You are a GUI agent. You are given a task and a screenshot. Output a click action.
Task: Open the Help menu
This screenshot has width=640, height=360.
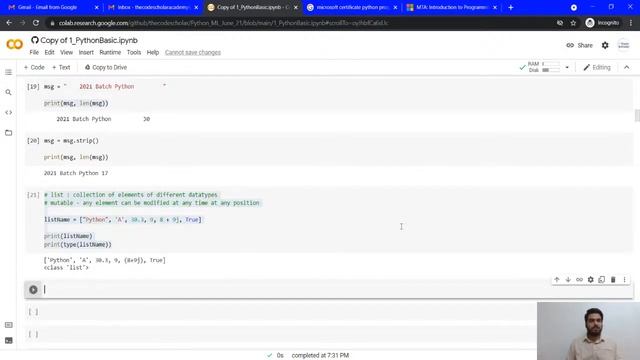pos(153,52)
